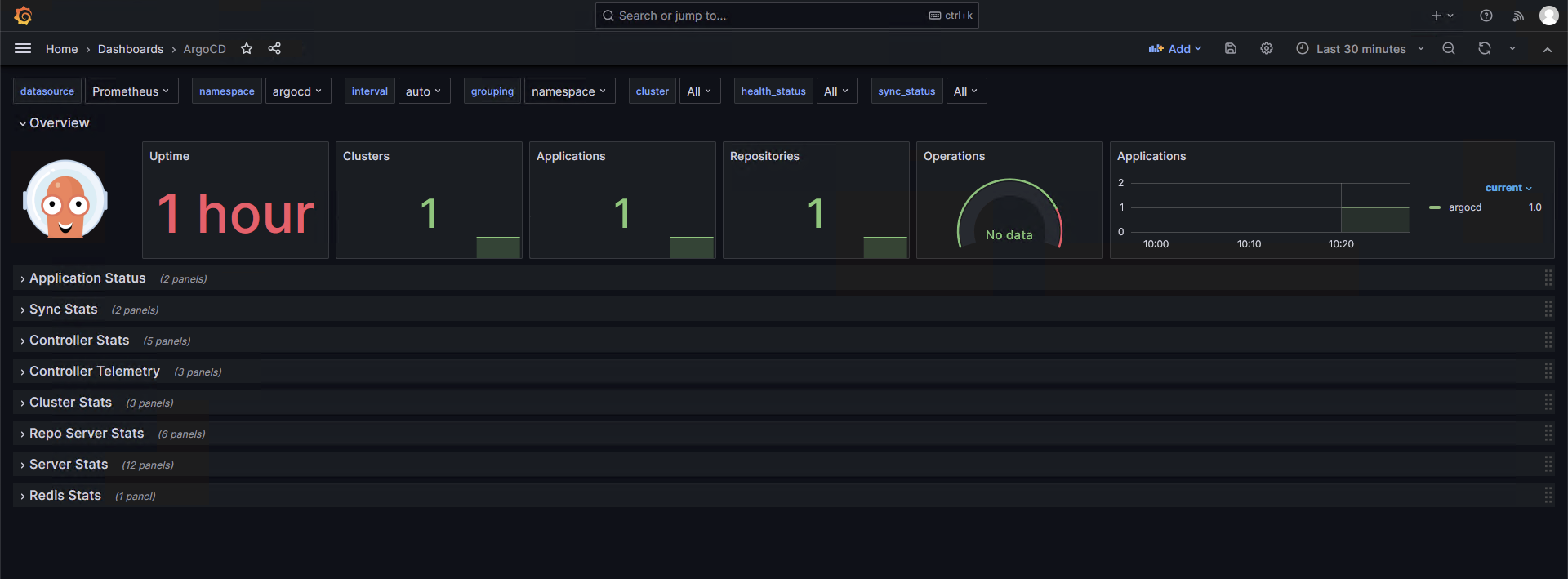Open the argocd namespace dropdown
This screenshot has height=579, width=1568.
click(297, 91)
